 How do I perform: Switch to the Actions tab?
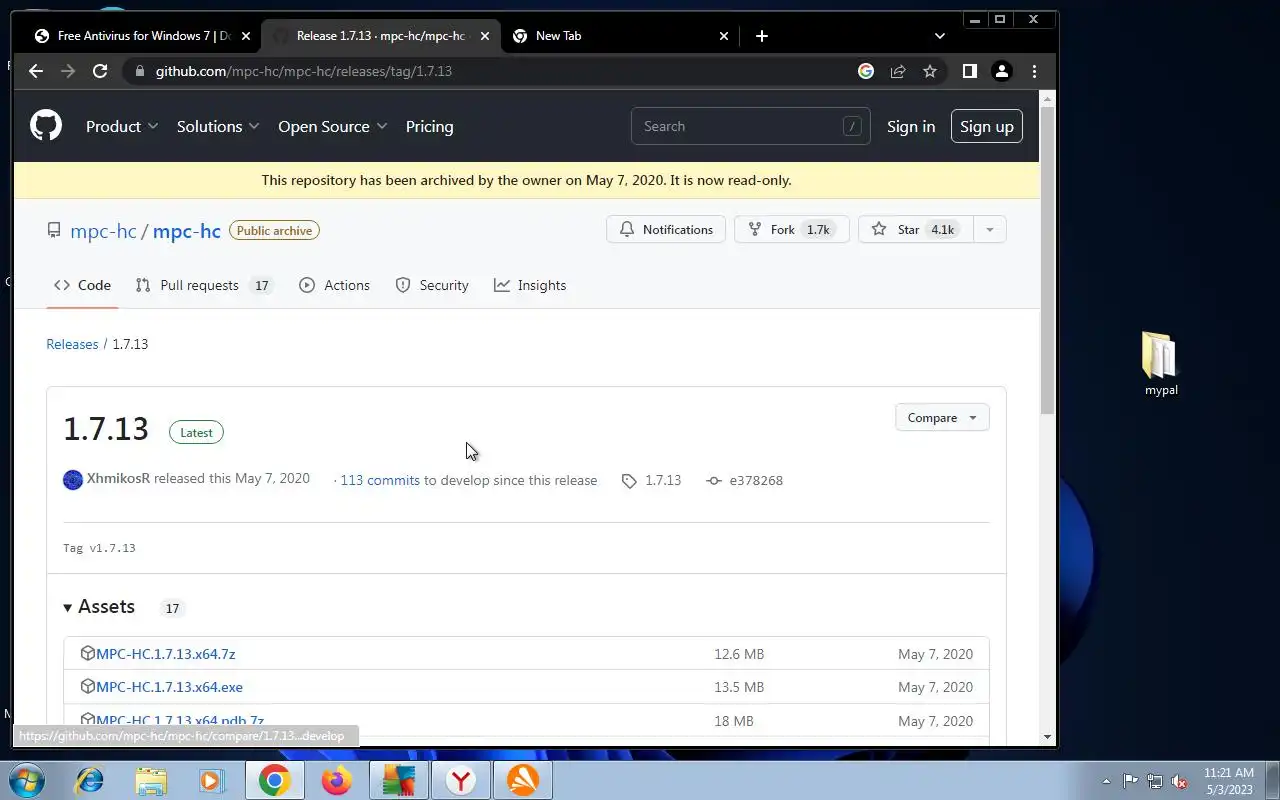(334, 285)
